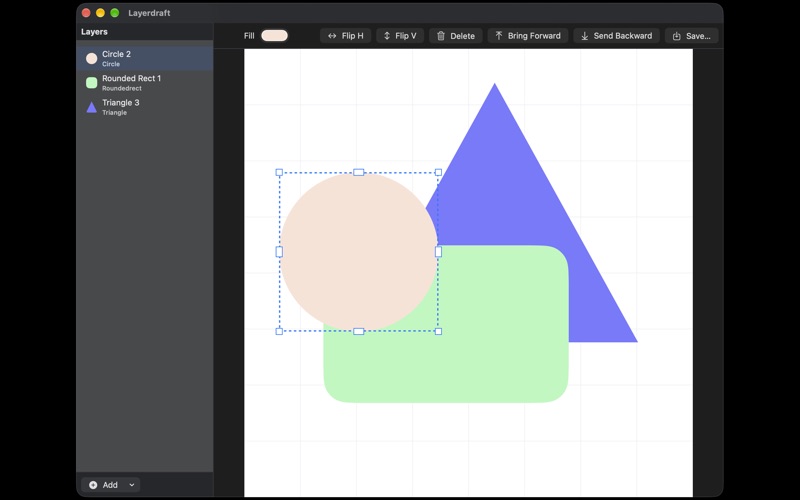Click the bottom-left resize handle of the selection

(x=279, y=332)
